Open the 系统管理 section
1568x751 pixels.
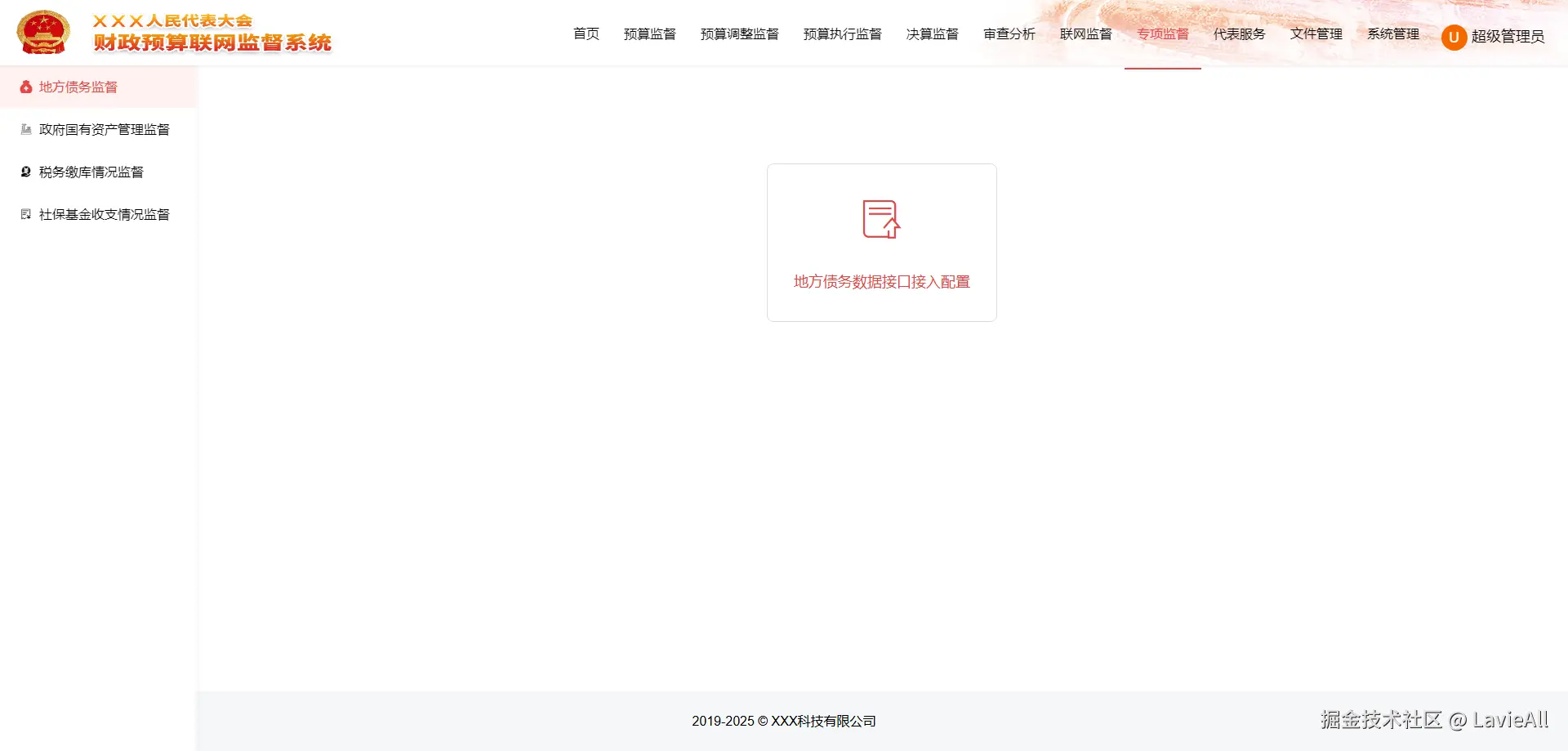[x=1392, y=34]
